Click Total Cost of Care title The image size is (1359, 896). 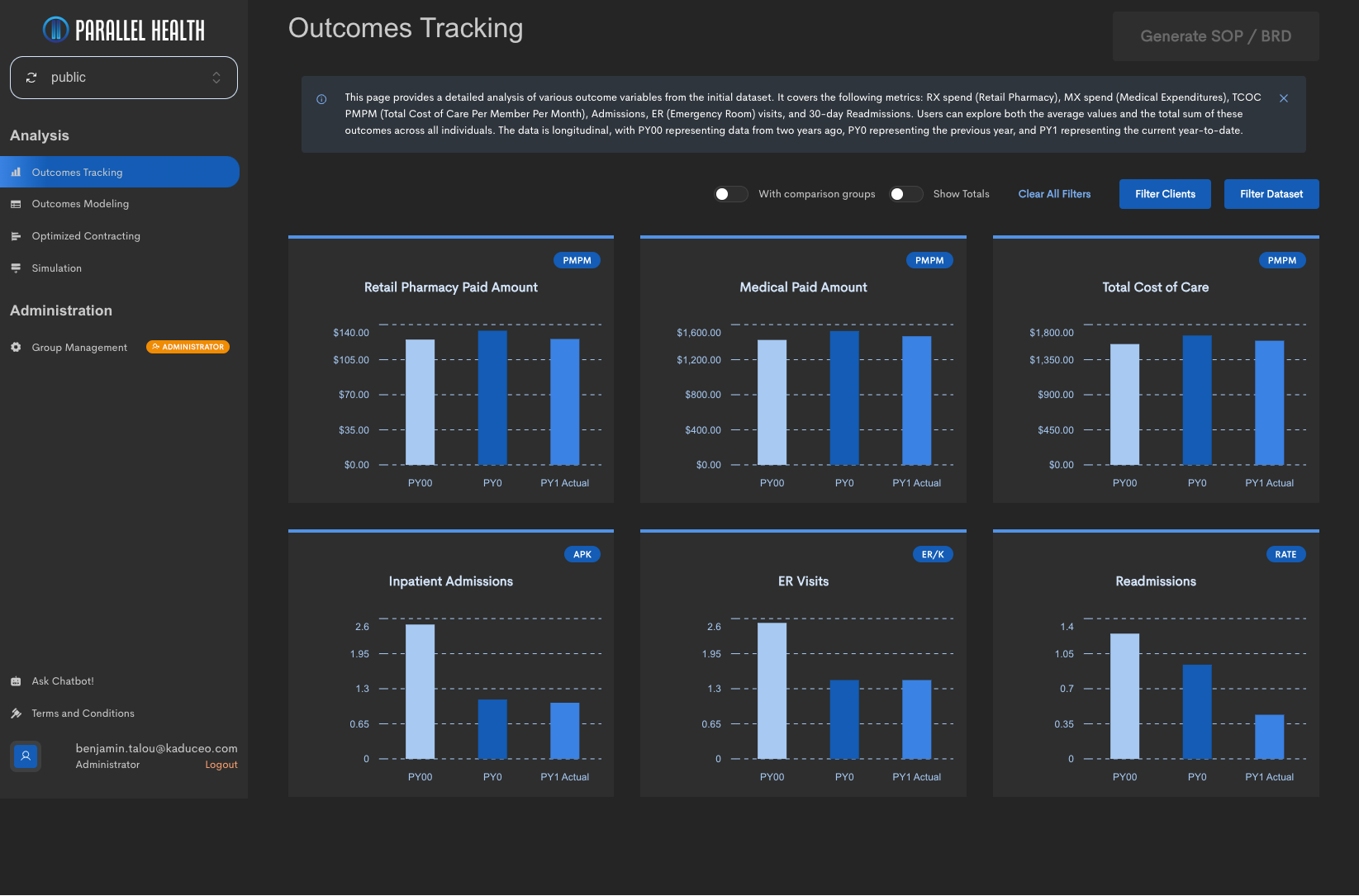click(1156, 287)
